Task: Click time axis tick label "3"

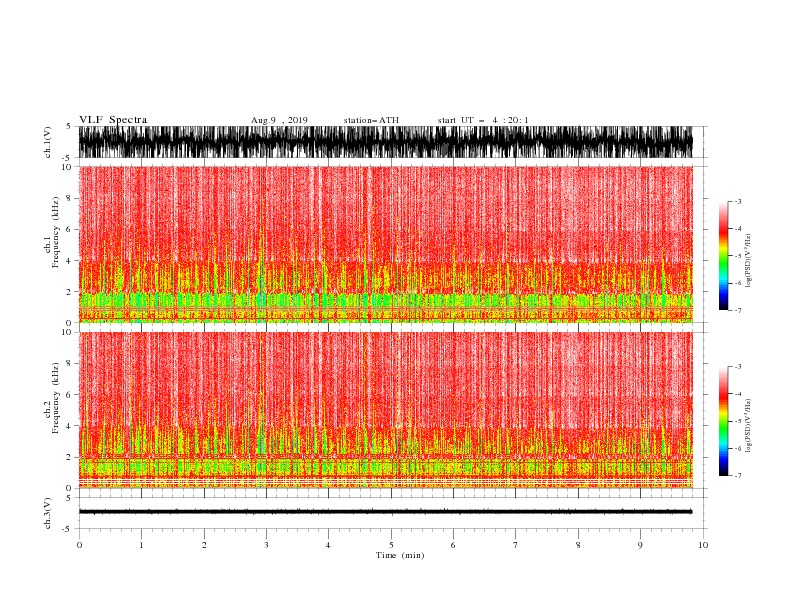Action: coord(266,545)
